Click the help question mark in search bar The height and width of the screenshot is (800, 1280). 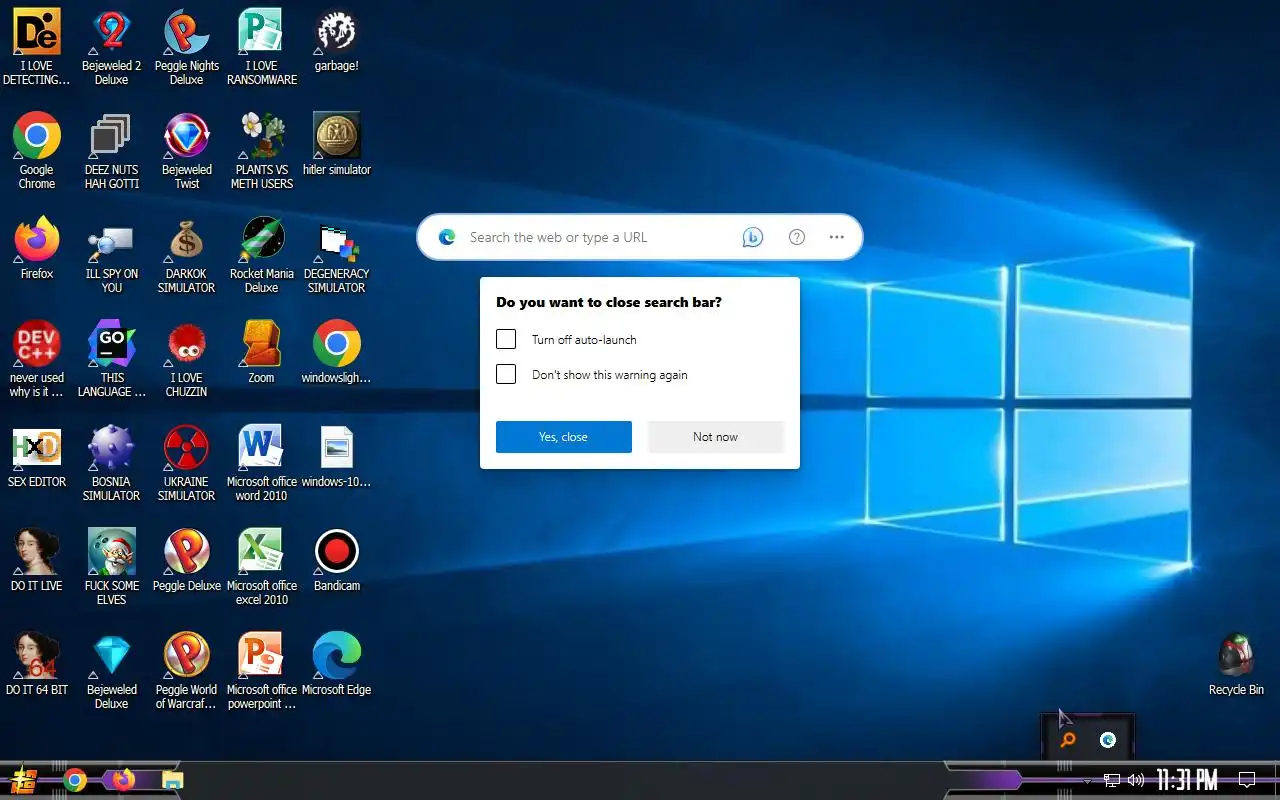(797, 237)
